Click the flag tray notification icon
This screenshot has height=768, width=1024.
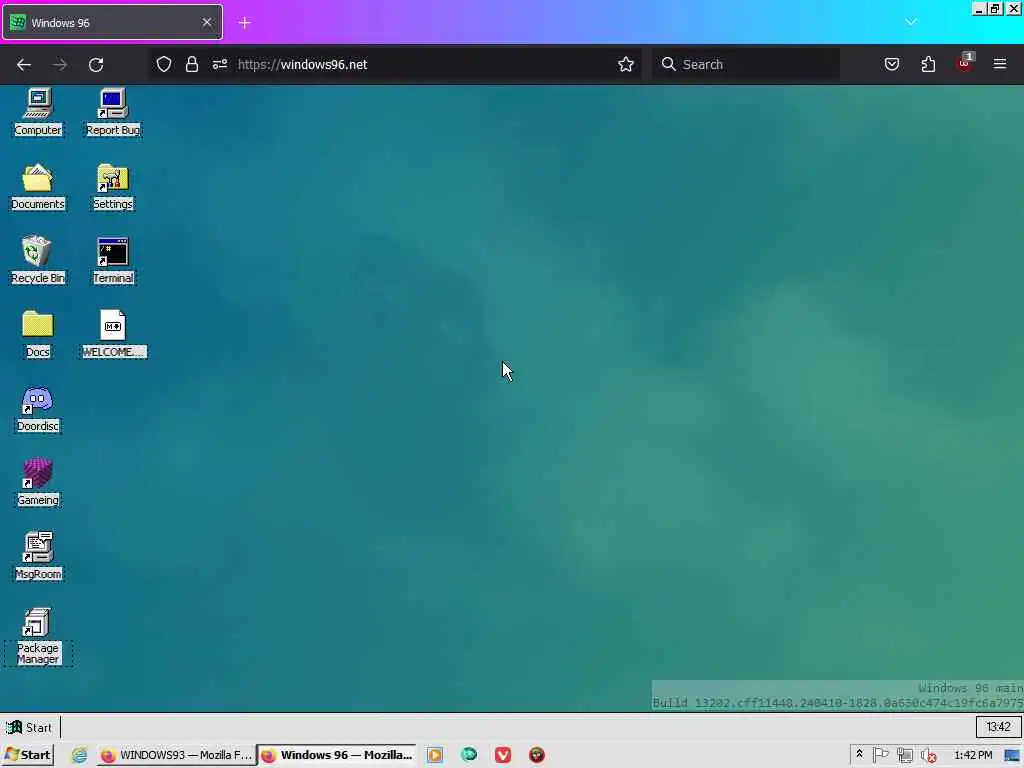click(880, 755)
